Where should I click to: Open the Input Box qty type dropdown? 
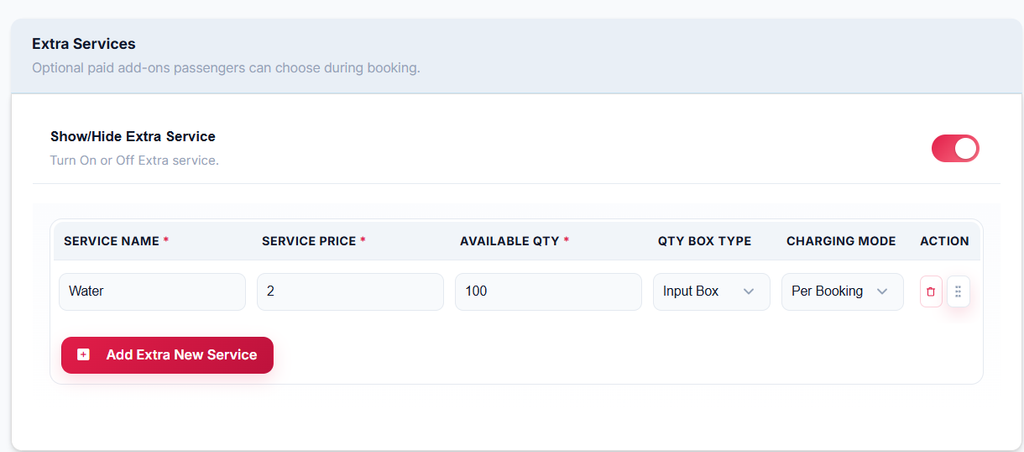(711, 291)
